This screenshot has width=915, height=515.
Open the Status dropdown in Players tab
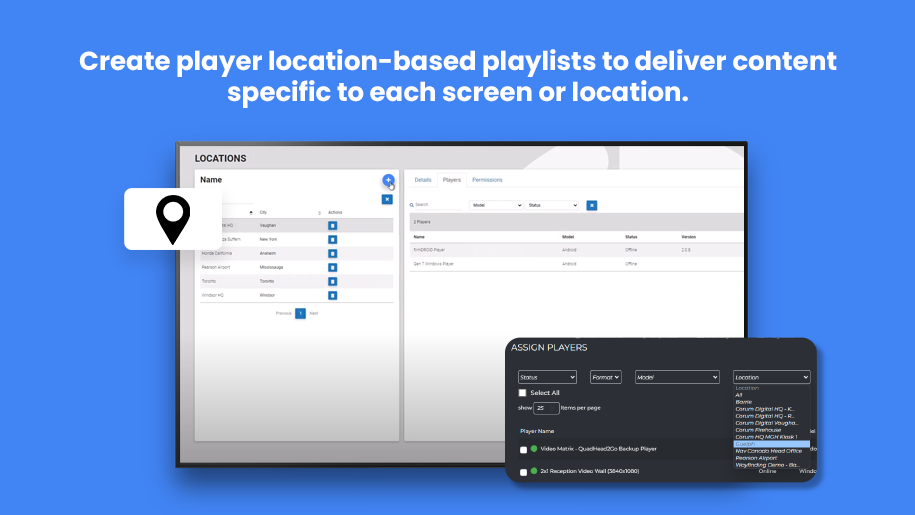(x=552, y=205)
